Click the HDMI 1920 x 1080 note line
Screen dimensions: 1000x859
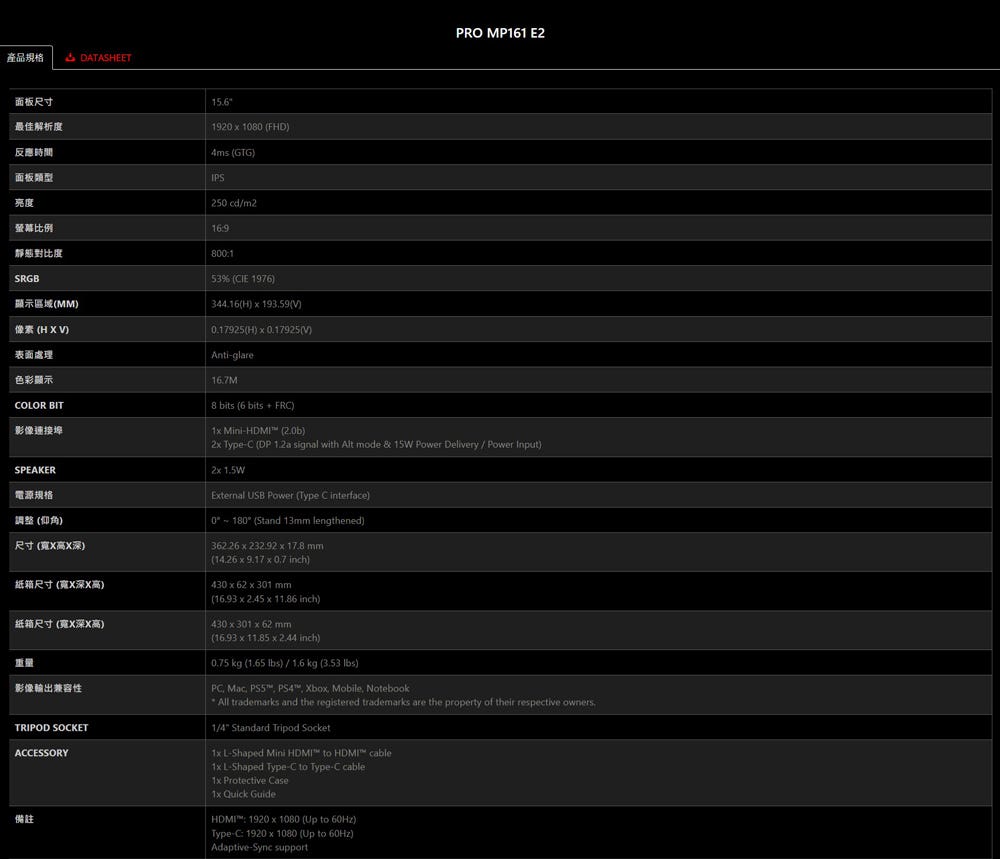283,819
